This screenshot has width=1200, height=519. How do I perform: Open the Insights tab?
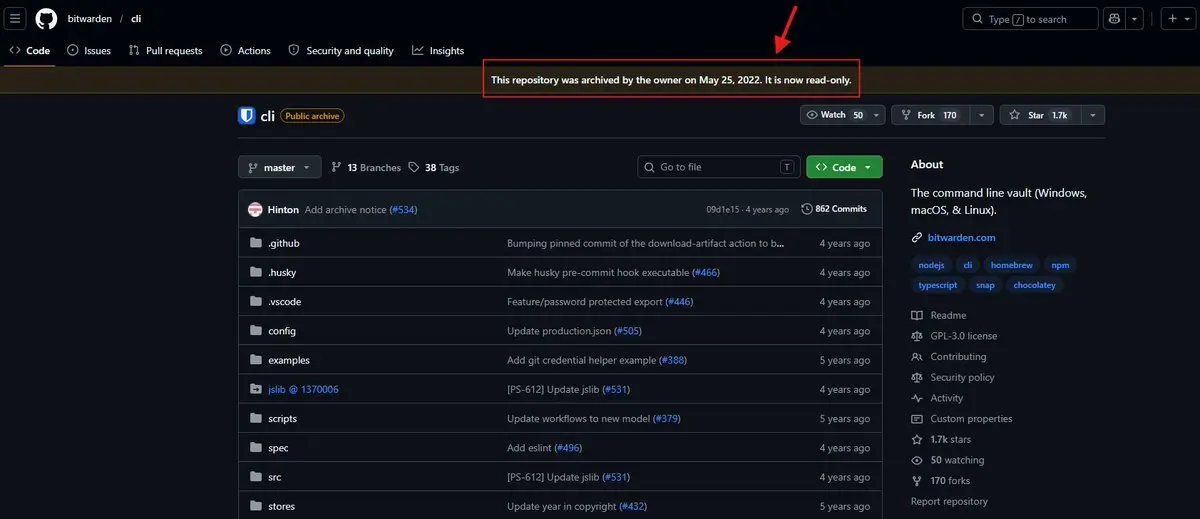point(438,50)
